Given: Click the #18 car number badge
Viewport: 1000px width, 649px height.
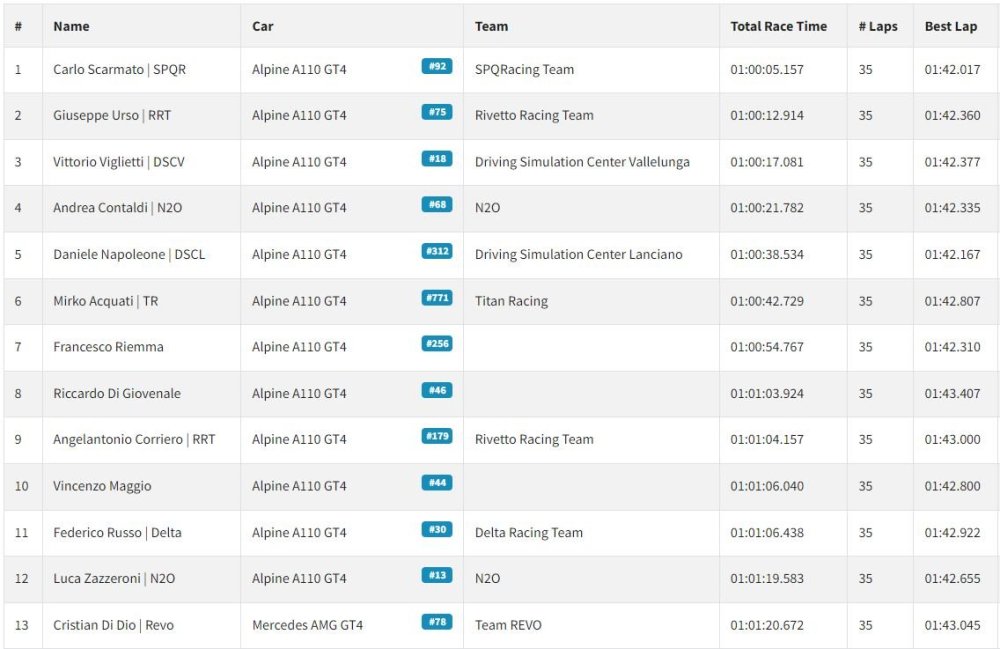Looking at the screenshot, I should pos(437,159).
